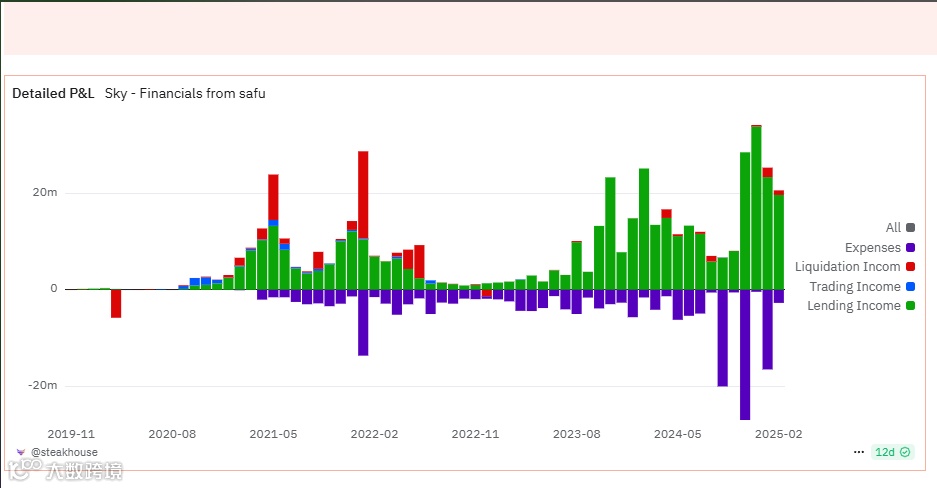This screenshot has height=488, width=937.
Task: Click the negative red bar after 2019-11
Action: tap(116, 303)
